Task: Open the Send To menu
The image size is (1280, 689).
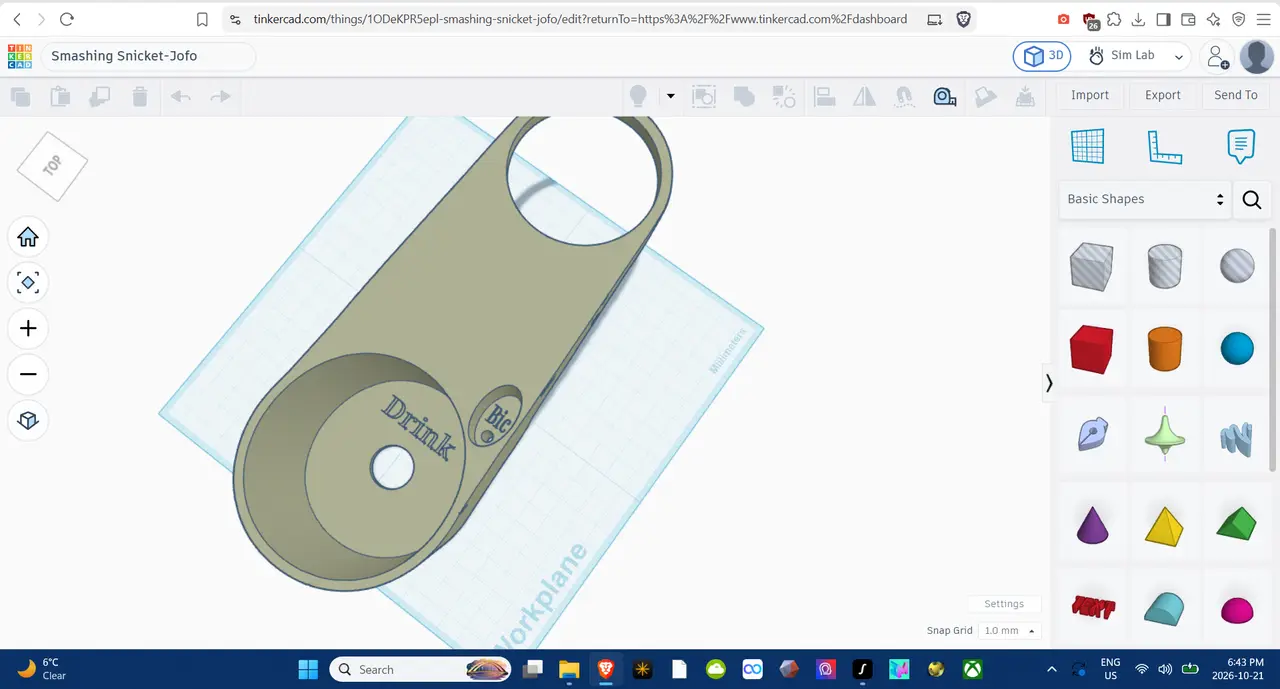Action: [1236, 95]
